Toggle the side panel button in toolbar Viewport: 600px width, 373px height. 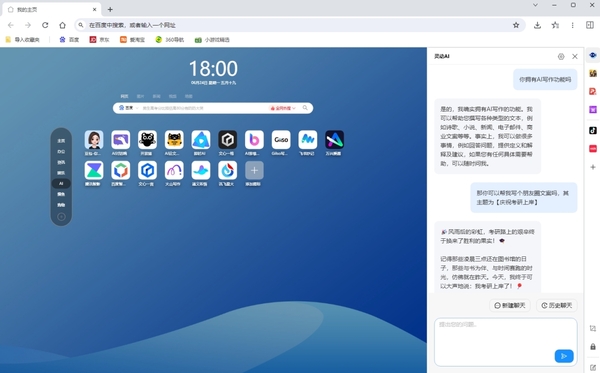click(x=590, y=25)
